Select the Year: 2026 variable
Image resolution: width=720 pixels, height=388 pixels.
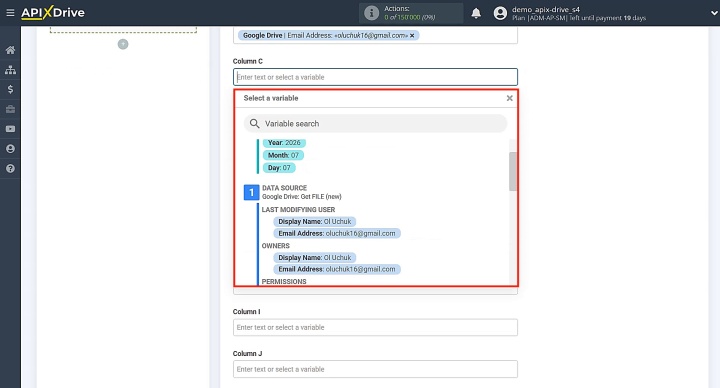[x=284, y=143]
